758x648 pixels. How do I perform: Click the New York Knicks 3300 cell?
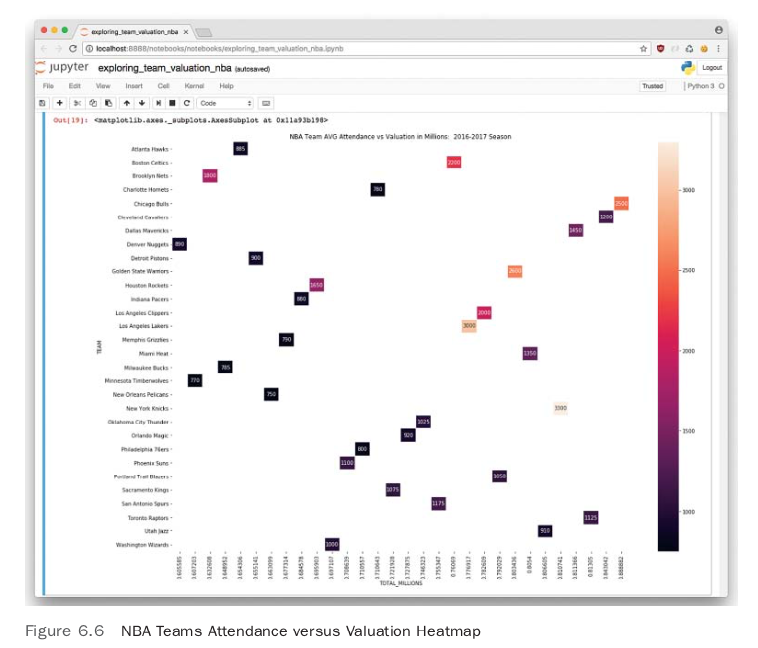(560, 408)
